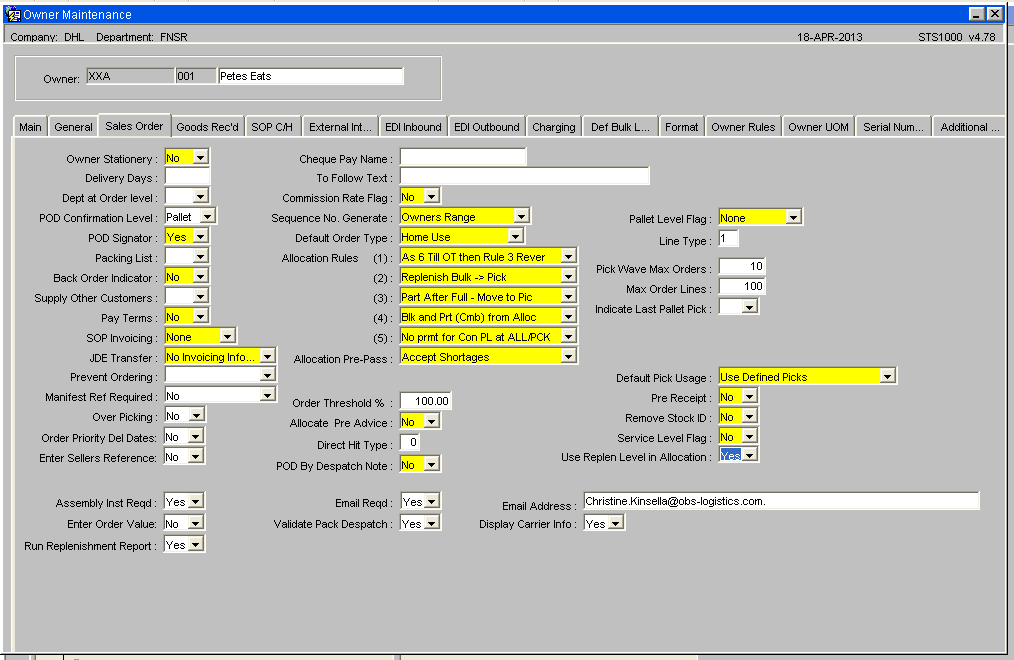Viewport: 1014px width, 660px height.
Task: Click the Cheque Pay Name field
Action: (463, 157)
